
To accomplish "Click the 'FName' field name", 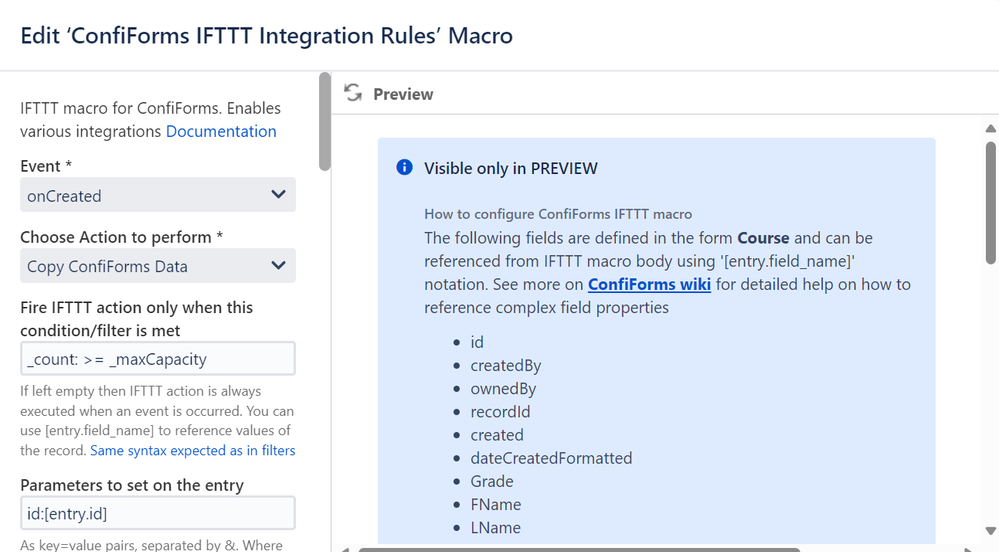I will click(x=496, y=504).
